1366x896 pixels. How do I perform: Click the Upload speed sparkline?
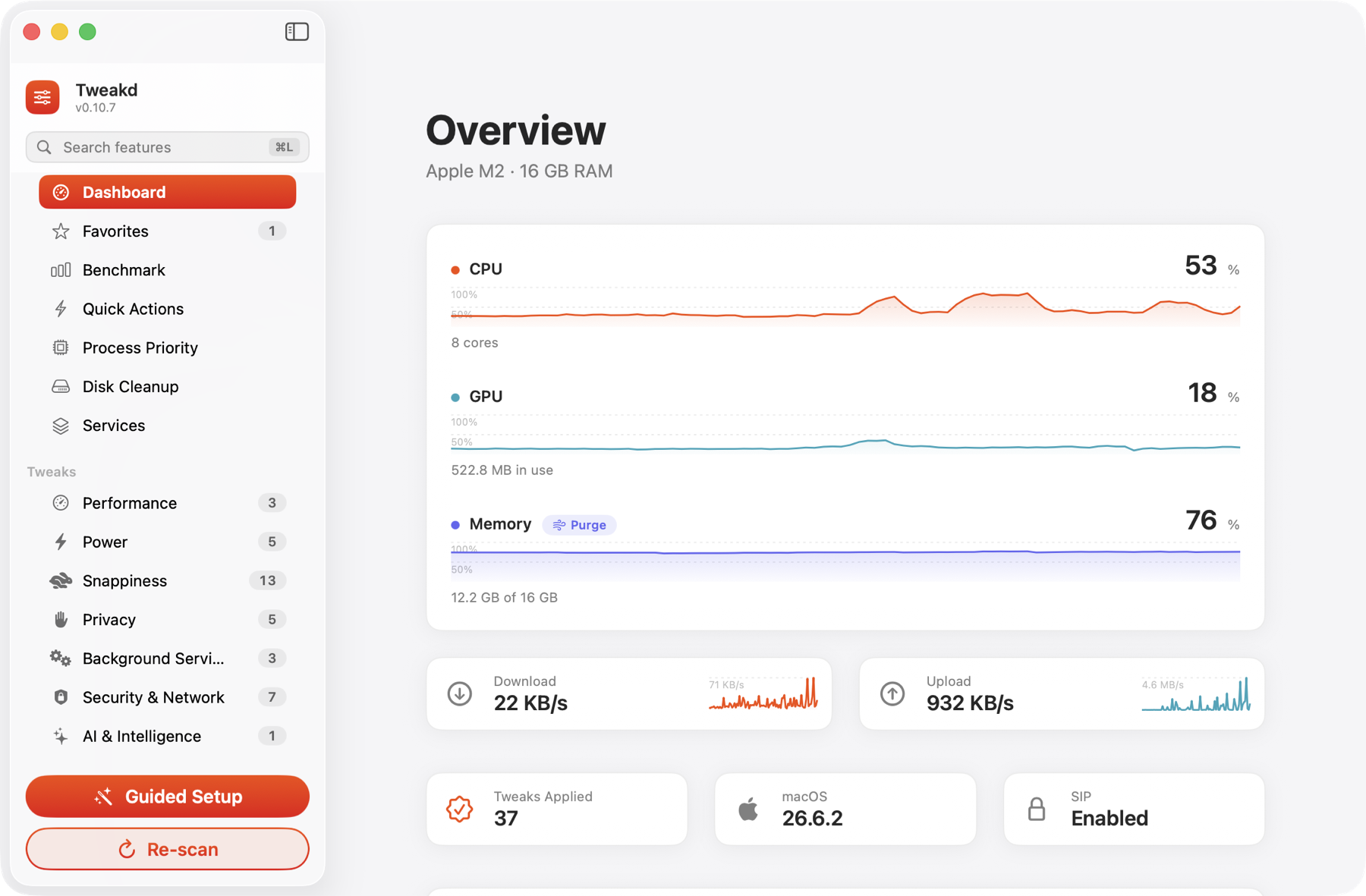click(x=1196, y=693)
